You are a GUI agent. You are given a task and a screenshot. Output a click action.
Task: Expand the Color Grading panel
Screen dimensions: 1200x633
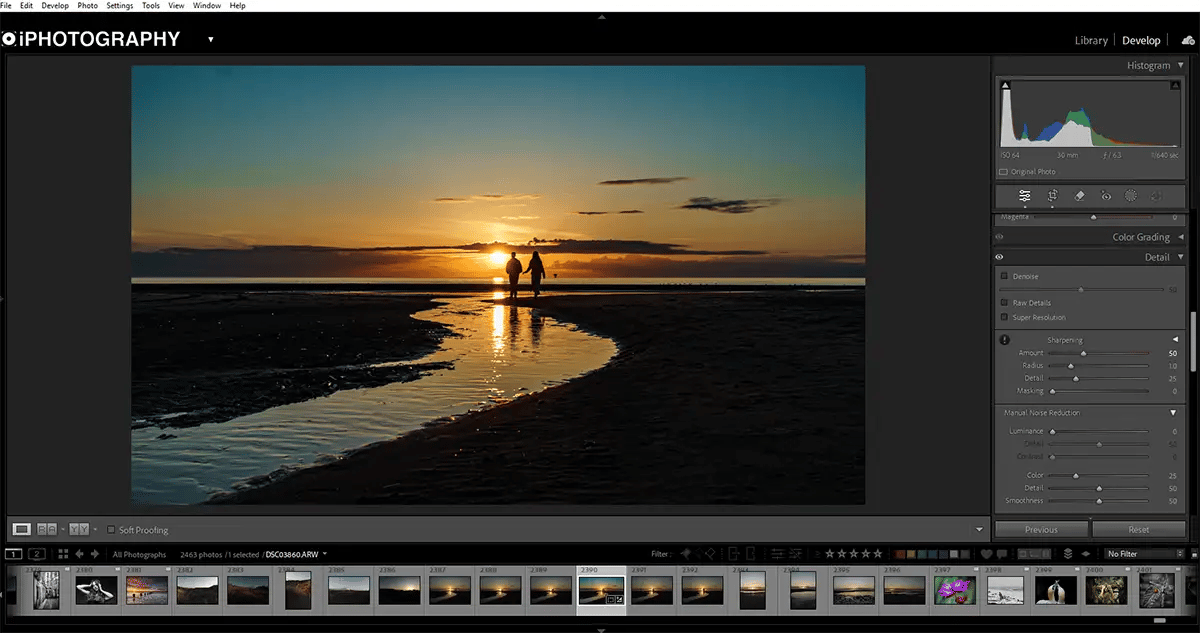point(1180,237)
